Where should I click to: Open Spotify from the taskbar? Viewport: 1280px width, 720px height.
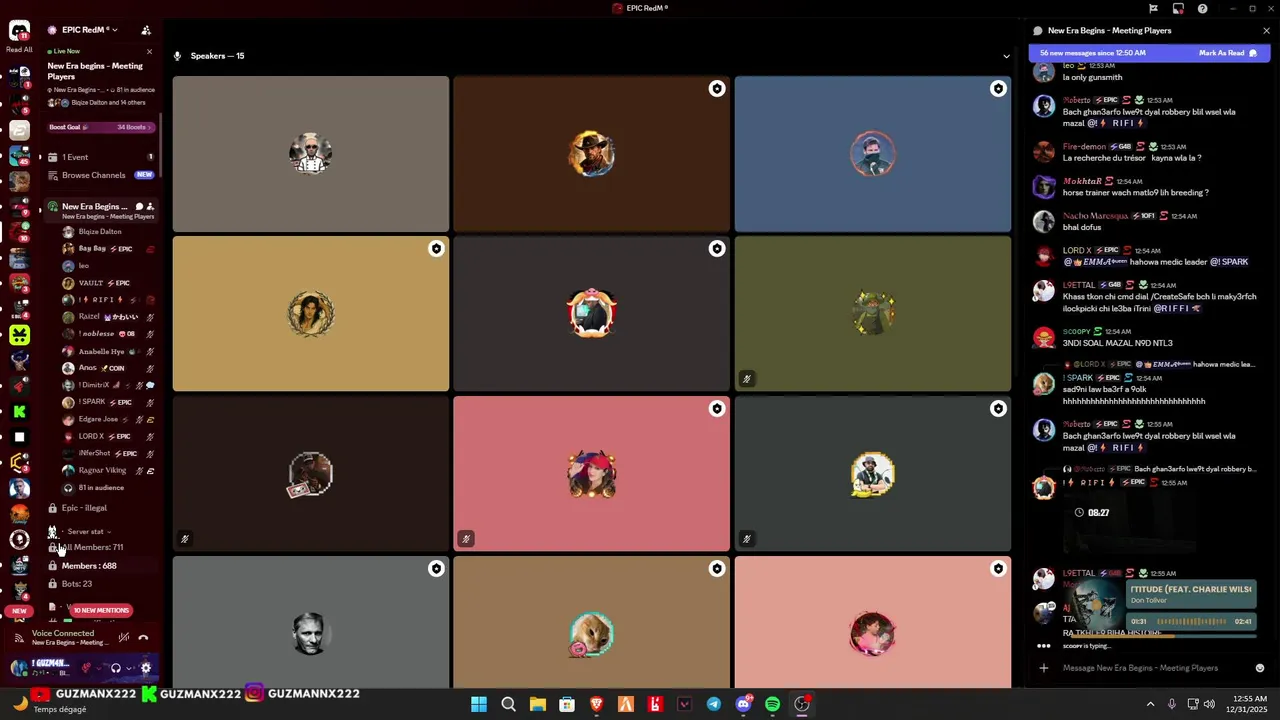(772, 704)
